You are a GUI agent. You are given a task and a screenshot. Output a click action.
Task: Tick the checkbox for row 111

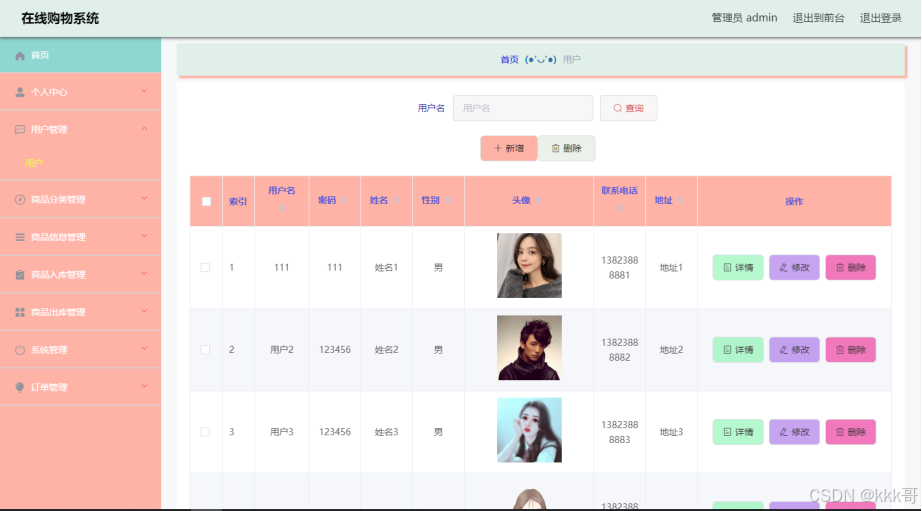(205, 268)
